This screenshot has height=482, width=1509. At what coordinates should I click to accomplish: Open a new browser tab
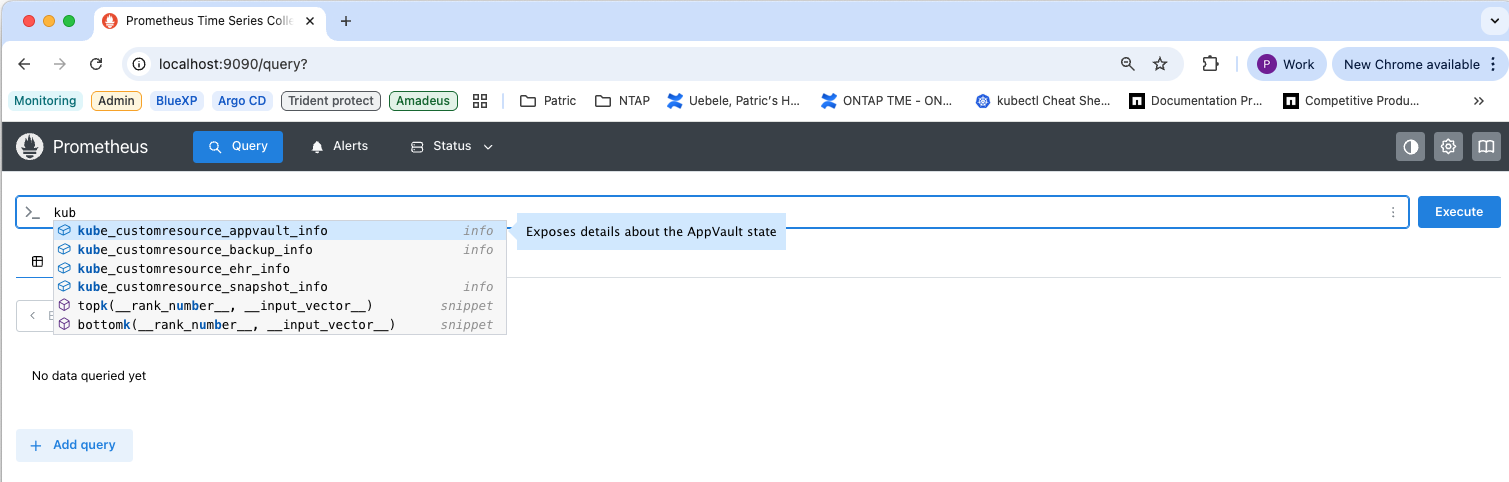346,21
